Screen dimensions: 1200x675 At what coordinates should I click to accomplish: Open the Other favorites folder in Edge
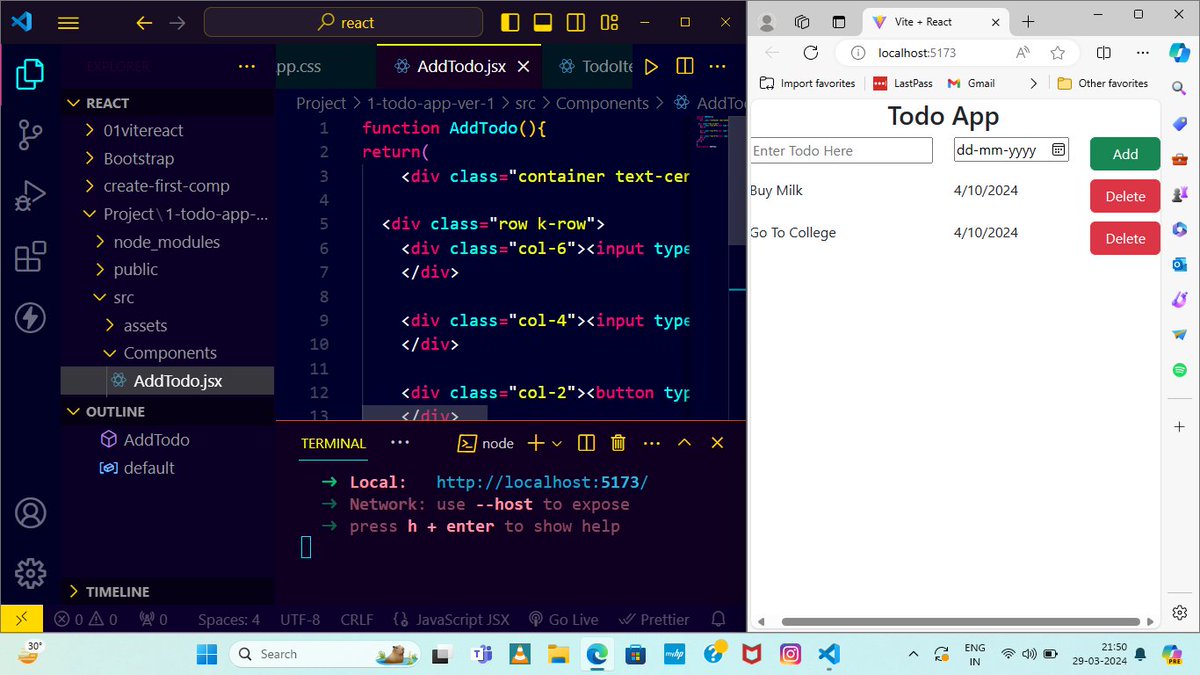coord(1103,83)
